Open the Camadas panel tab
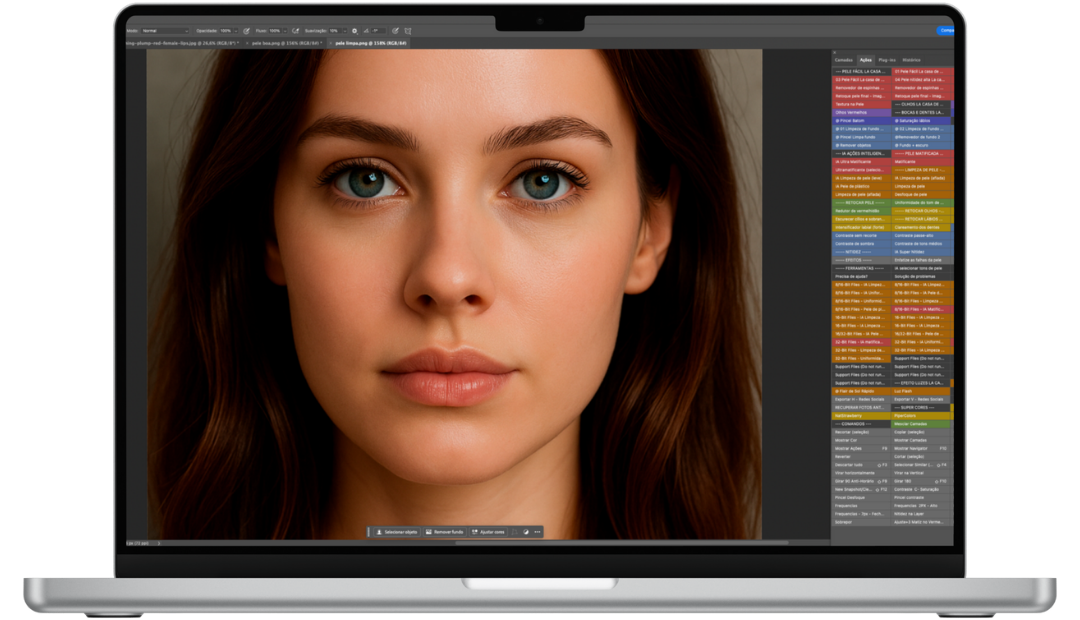1080x620 pixels. coord(844,60)
